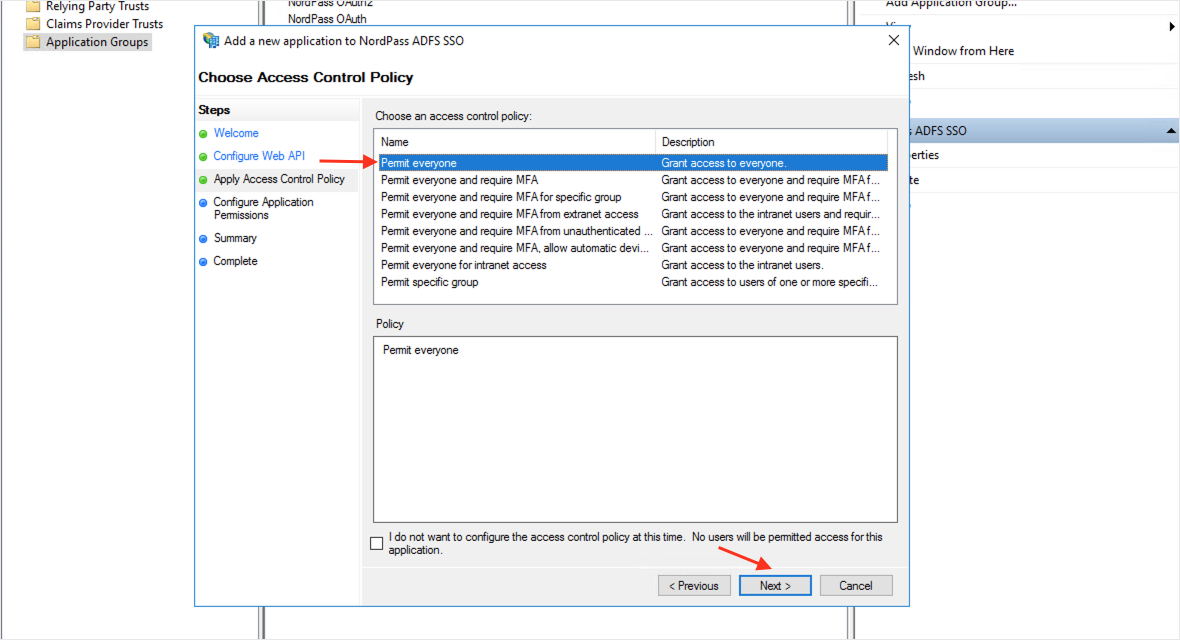Viewport: 1180px width, 640px height.
Task: Click the Grant access to everyone description
Action: pyautogui.click(x=724, y=163)
